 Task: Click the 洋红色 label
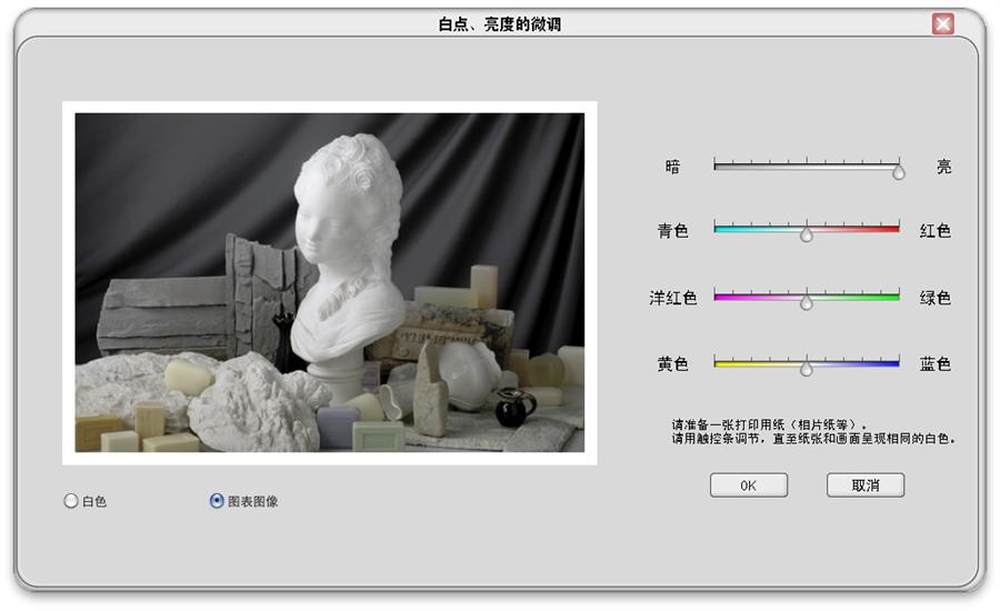click(x=673, y=298)
